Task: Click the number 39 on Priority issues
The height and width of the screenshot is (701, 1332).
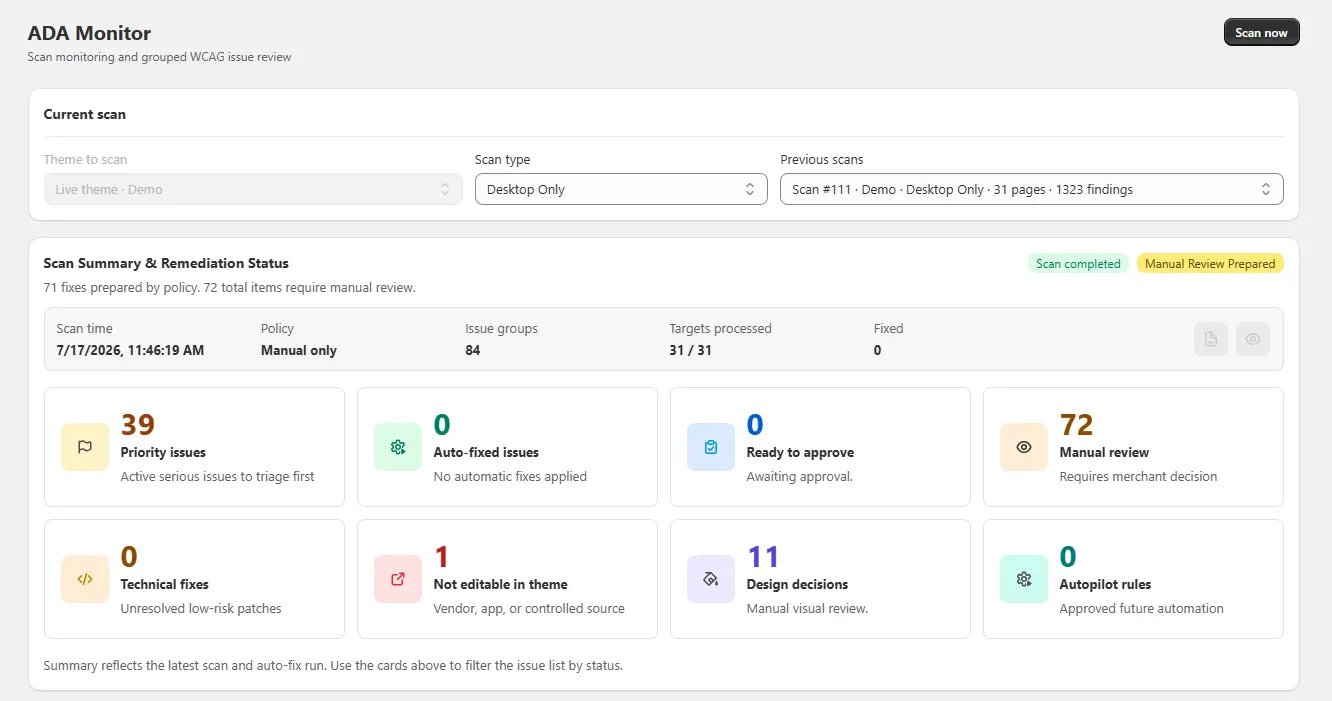Action: [x=138, y=425]
